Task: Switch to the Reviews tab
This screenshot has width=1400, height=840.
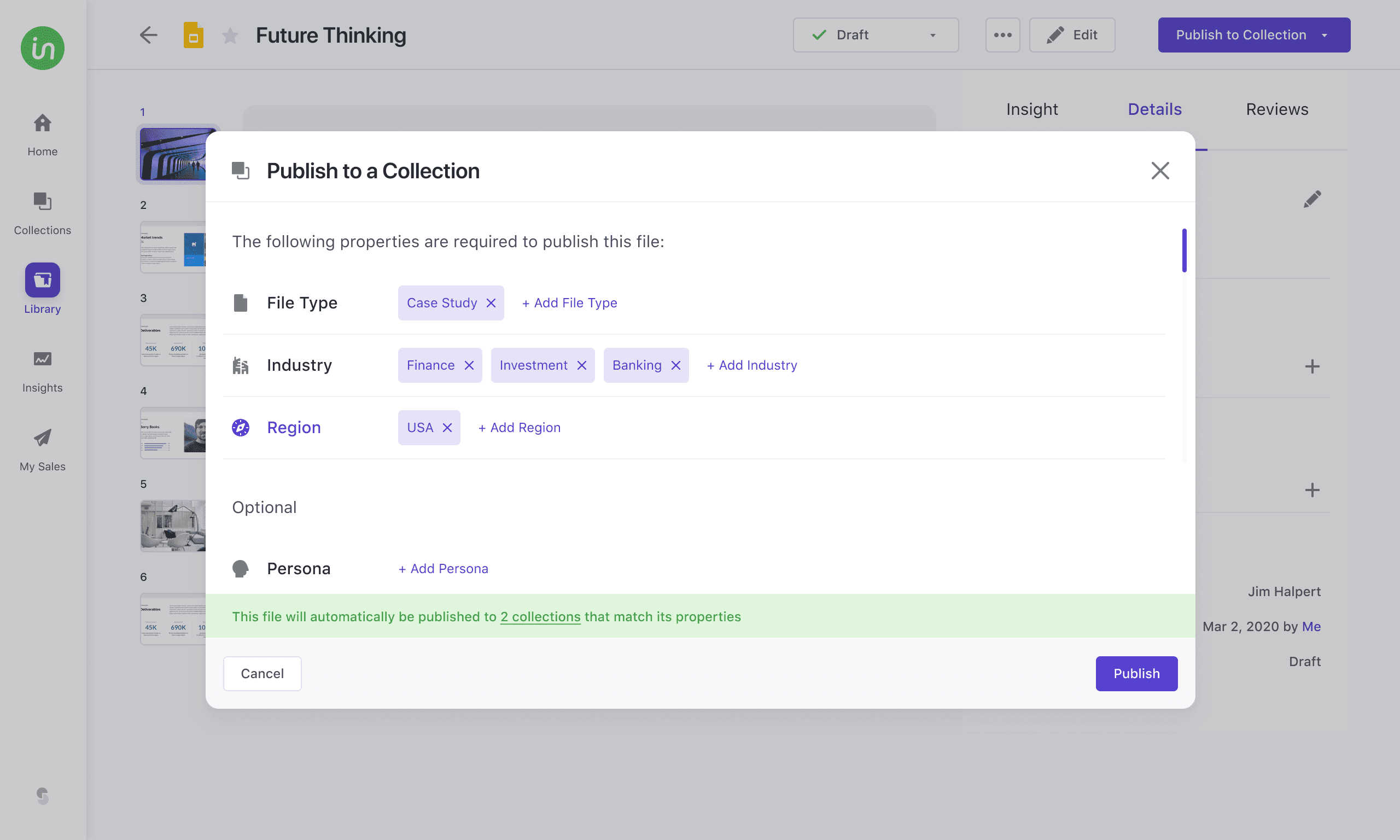Action: [x=1276, y=109]
